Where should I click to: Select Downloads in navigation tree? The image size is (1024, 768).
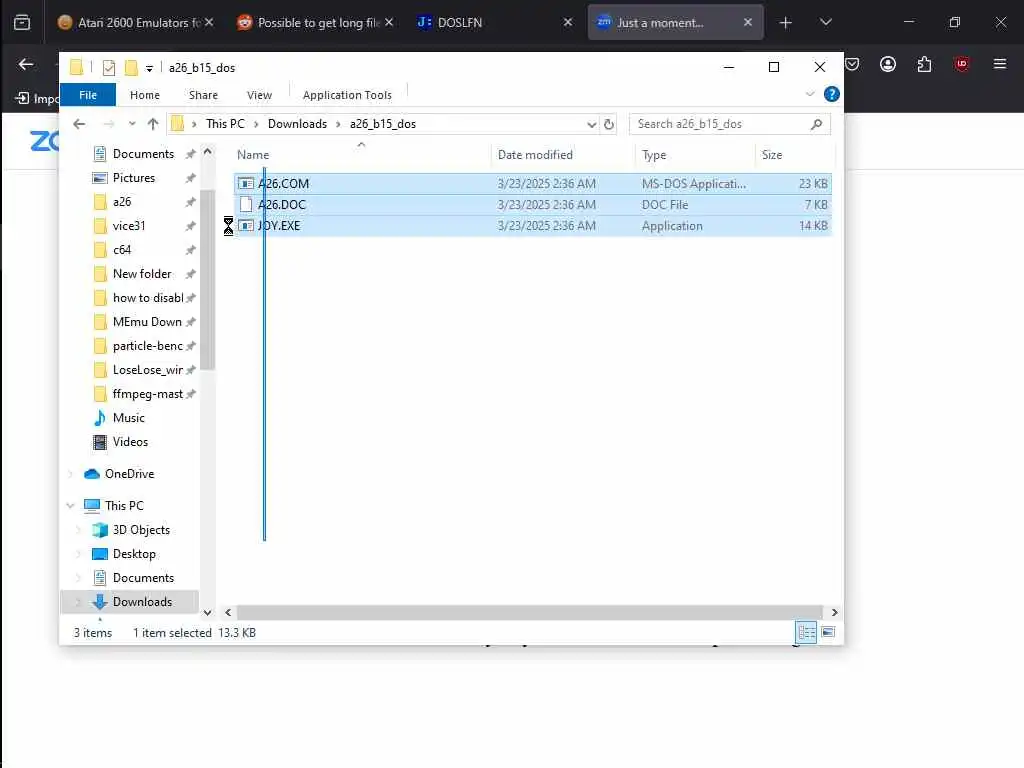click(142, 602)
